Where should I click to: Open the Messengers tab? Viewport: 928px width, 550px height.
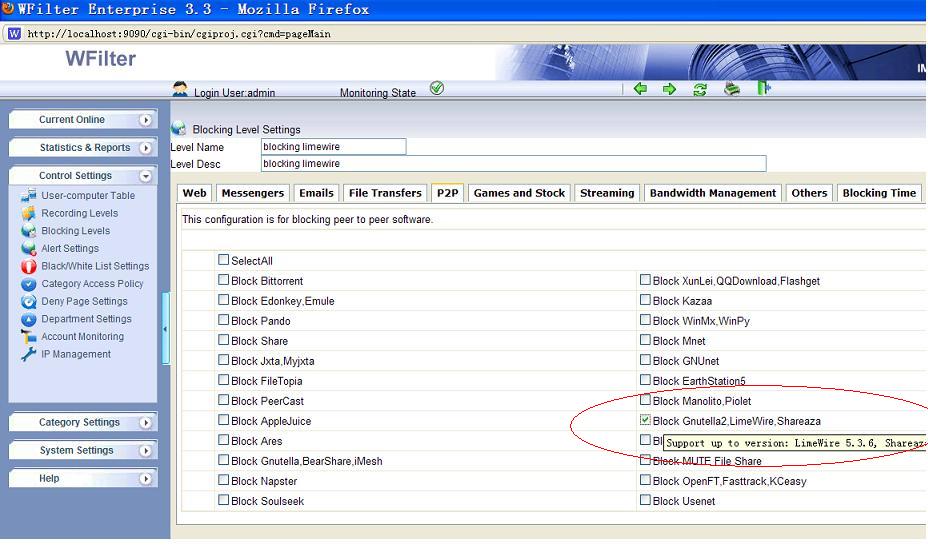click(x=253, y=193)
